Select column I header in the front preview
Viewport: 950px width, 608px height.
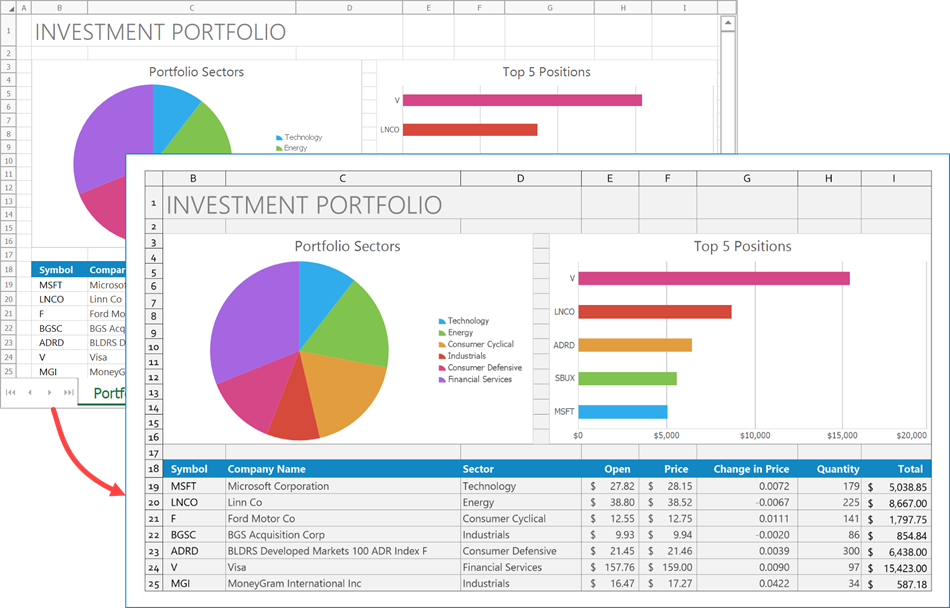894,178
